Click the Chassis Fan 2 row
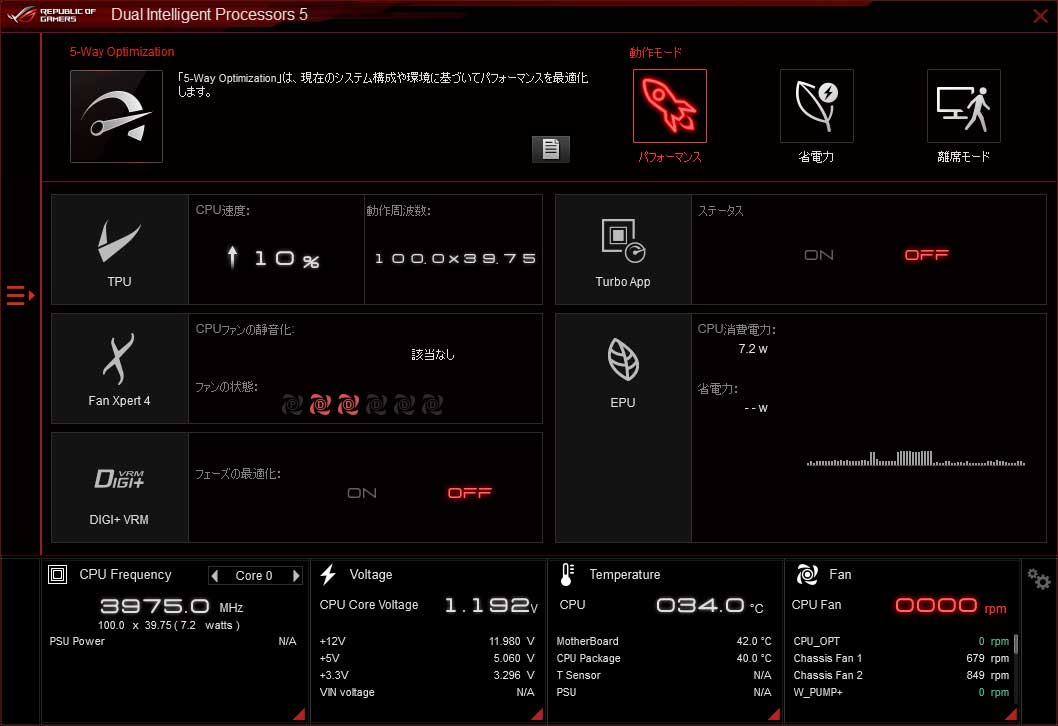Viewport: 1058px width, 726px height. 901,675
